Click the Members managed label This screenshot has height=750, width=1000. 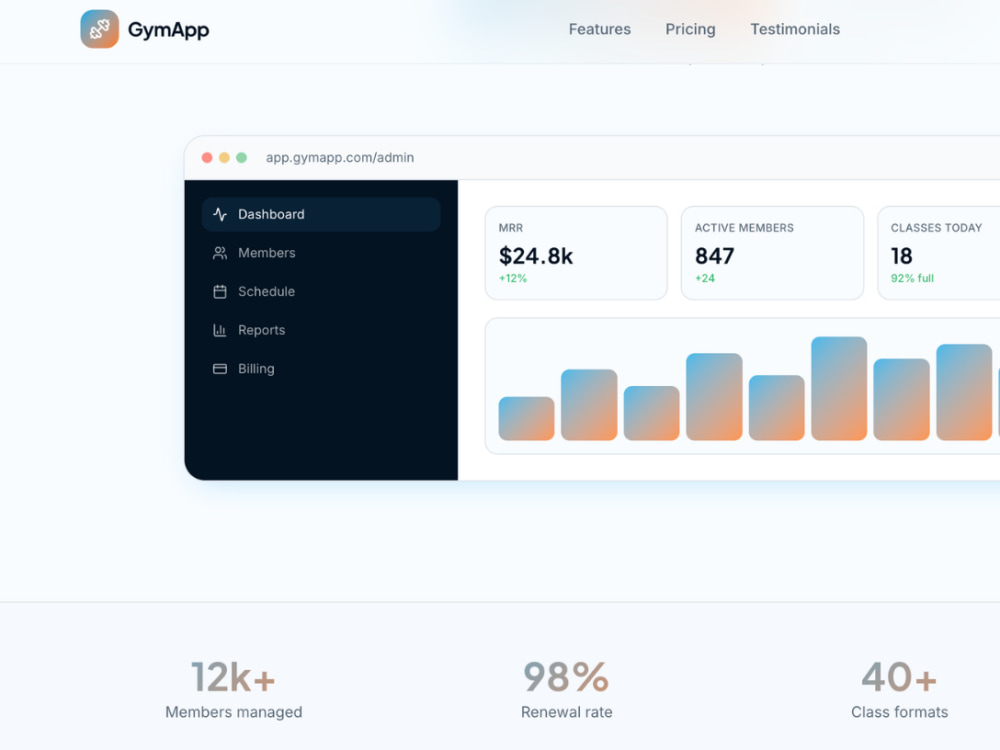[233, 712]
